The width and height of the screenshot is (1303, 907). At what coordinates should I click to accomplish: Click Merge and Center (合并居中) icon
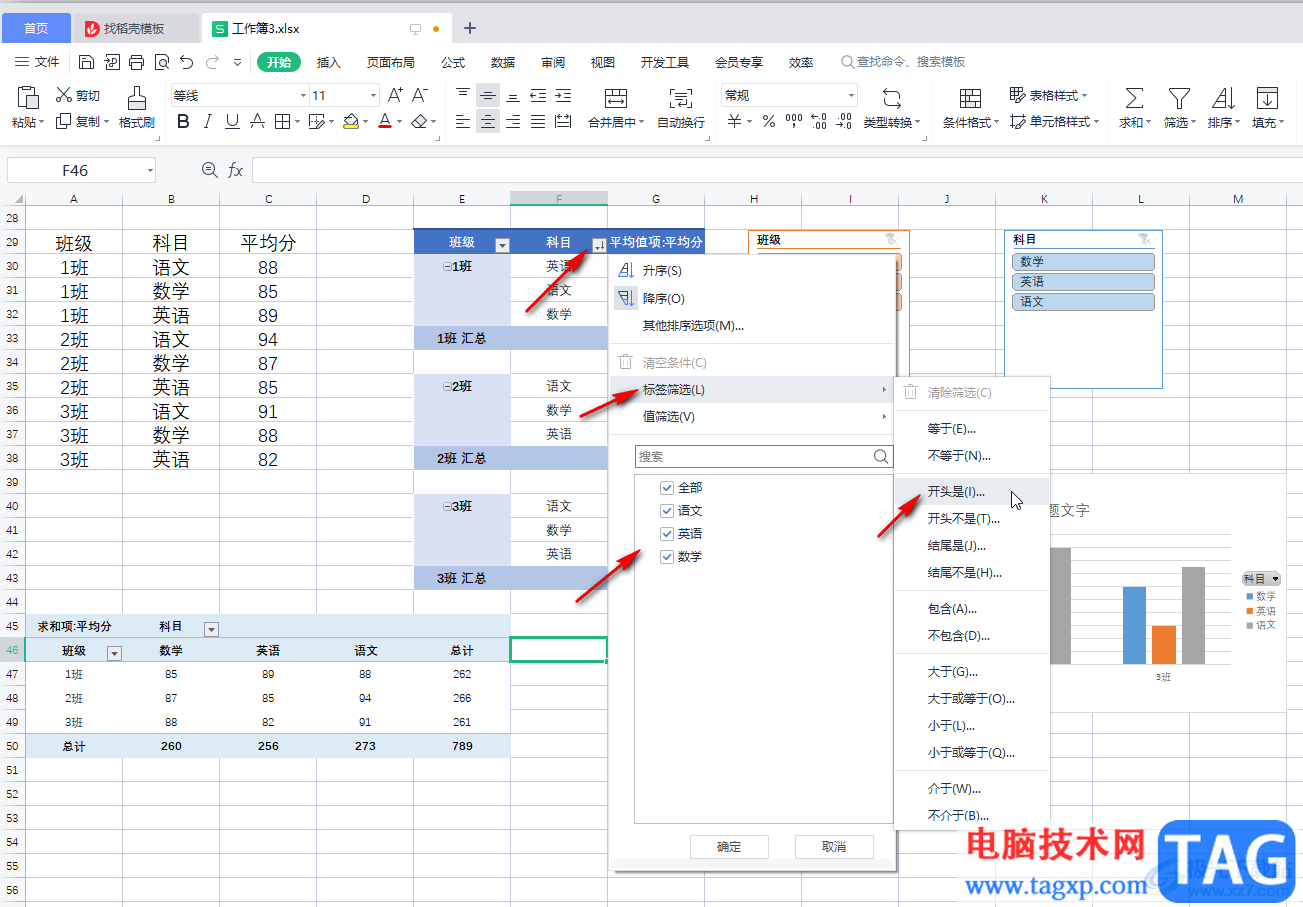point(616,98)
